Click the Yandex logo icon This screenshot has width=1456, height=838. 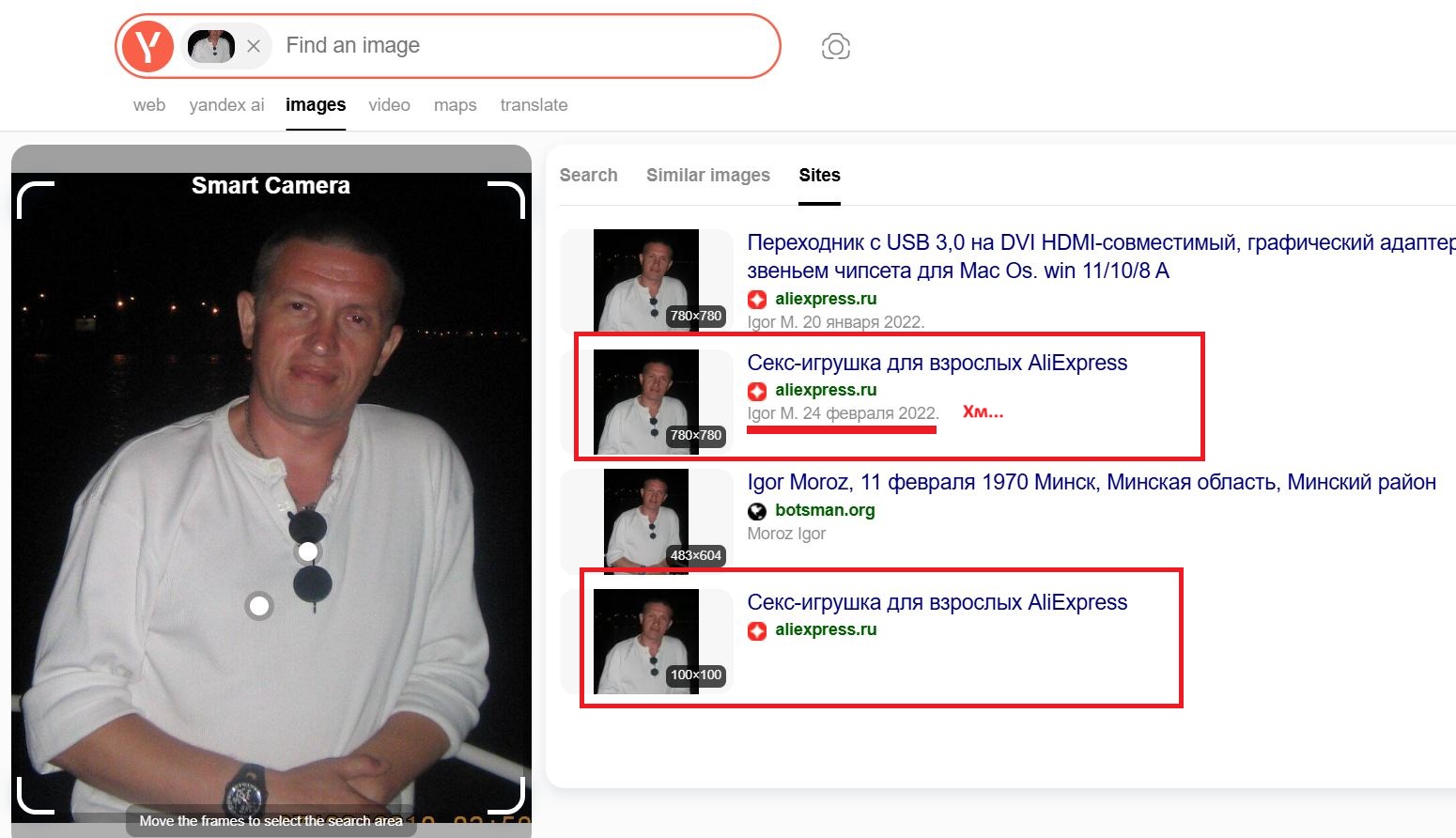tap(147, 46)
